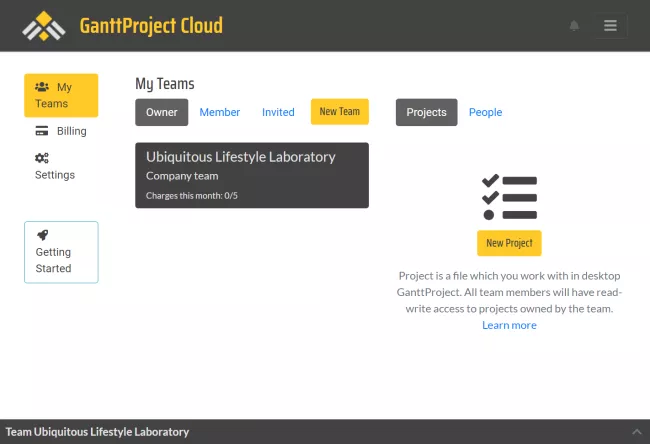This screenshot has width=650, height=444.
Task: Switch to the Member tab
Action: (x=220, y=112)
